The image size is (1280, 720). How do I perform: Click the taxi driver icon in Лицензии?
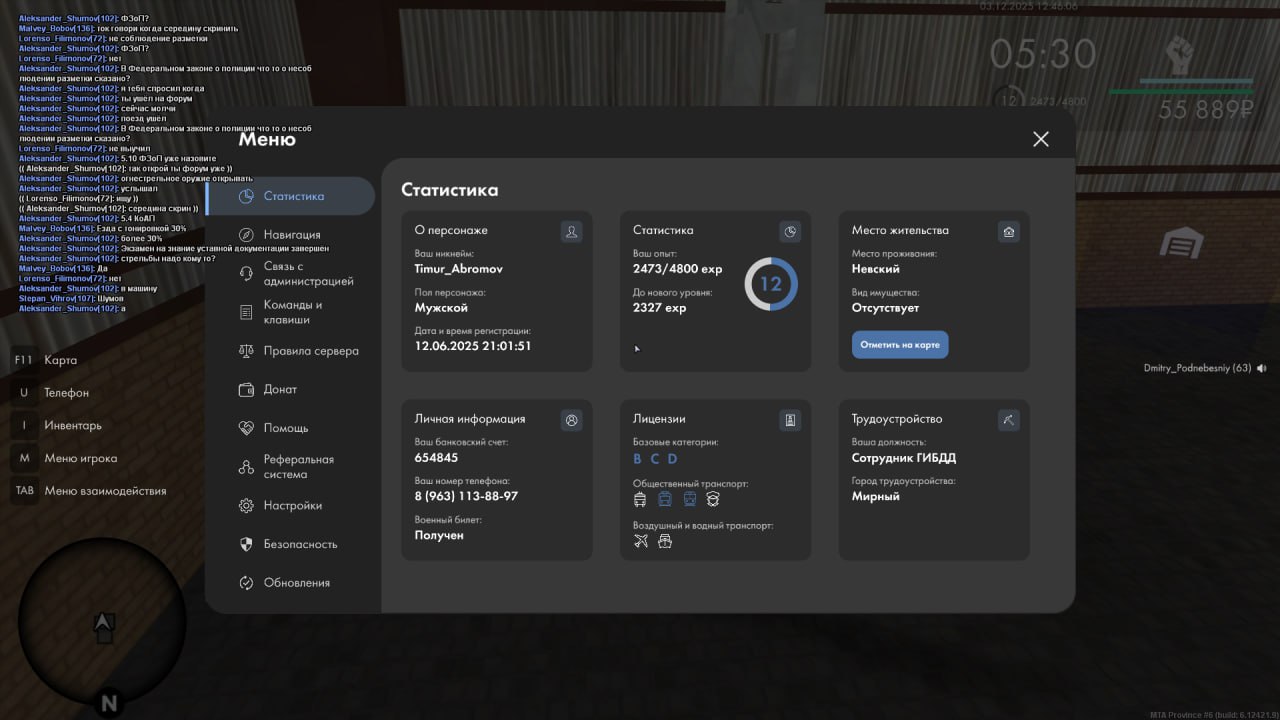[713, 499]
